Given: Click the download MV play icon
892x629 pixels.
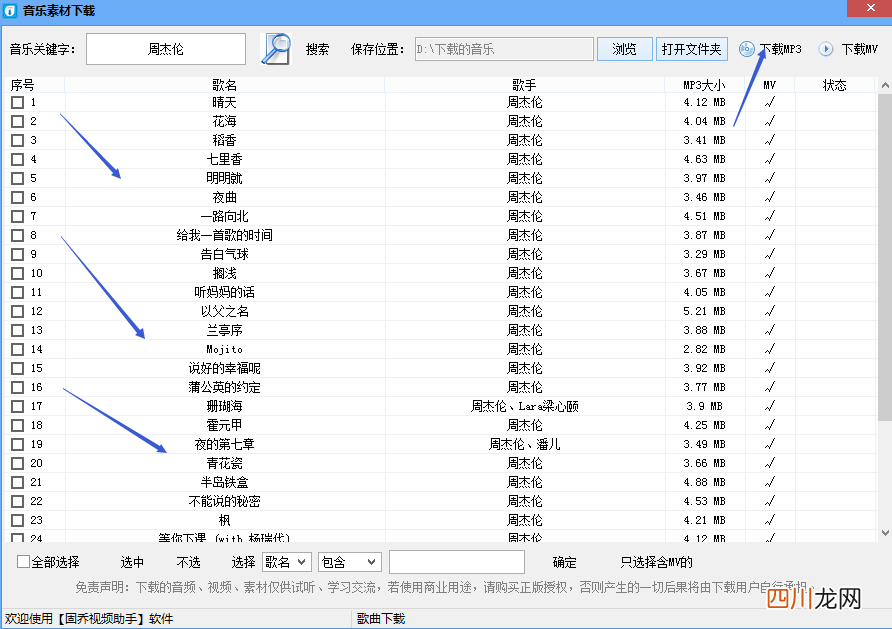Looking at the screenshot, I should point(826,49).
